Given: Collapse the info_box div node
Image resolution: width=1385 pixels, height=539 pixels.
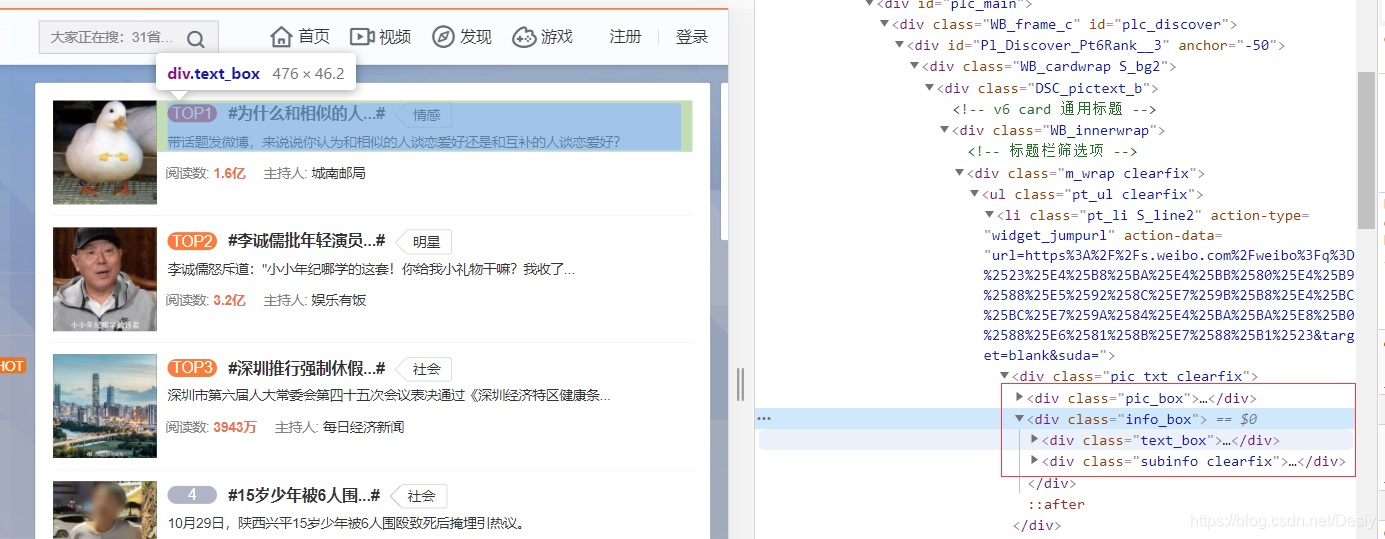Looking at the screenshot, I should pos(1020,419).
